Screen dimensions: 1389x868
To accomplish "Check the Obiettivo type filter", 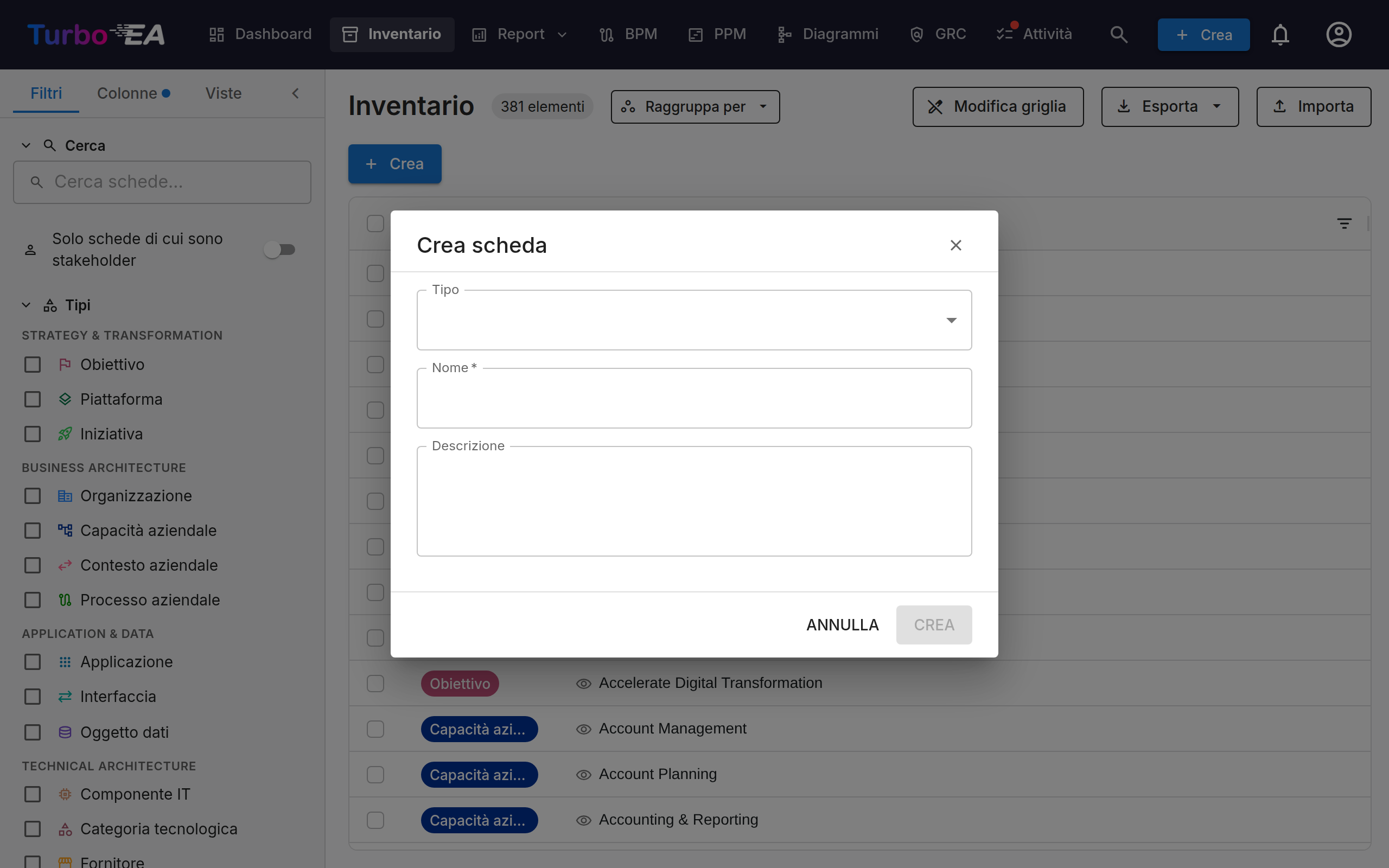I will (33, 365).
